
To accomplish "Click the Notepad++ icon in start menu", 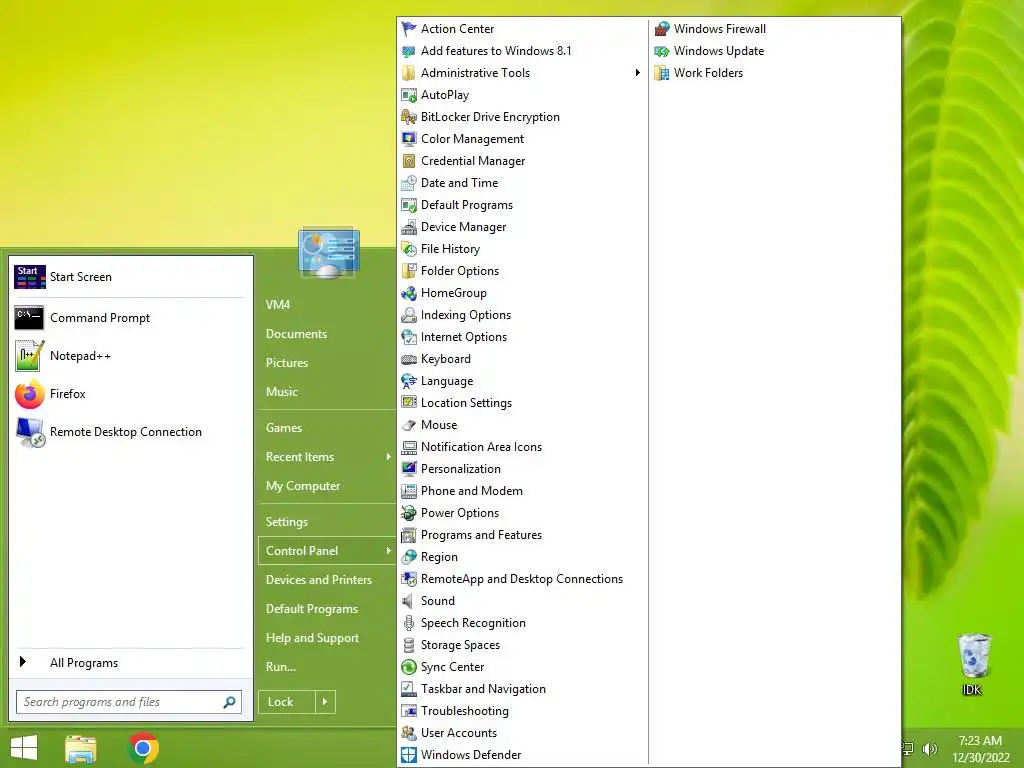I will point(30,356).
